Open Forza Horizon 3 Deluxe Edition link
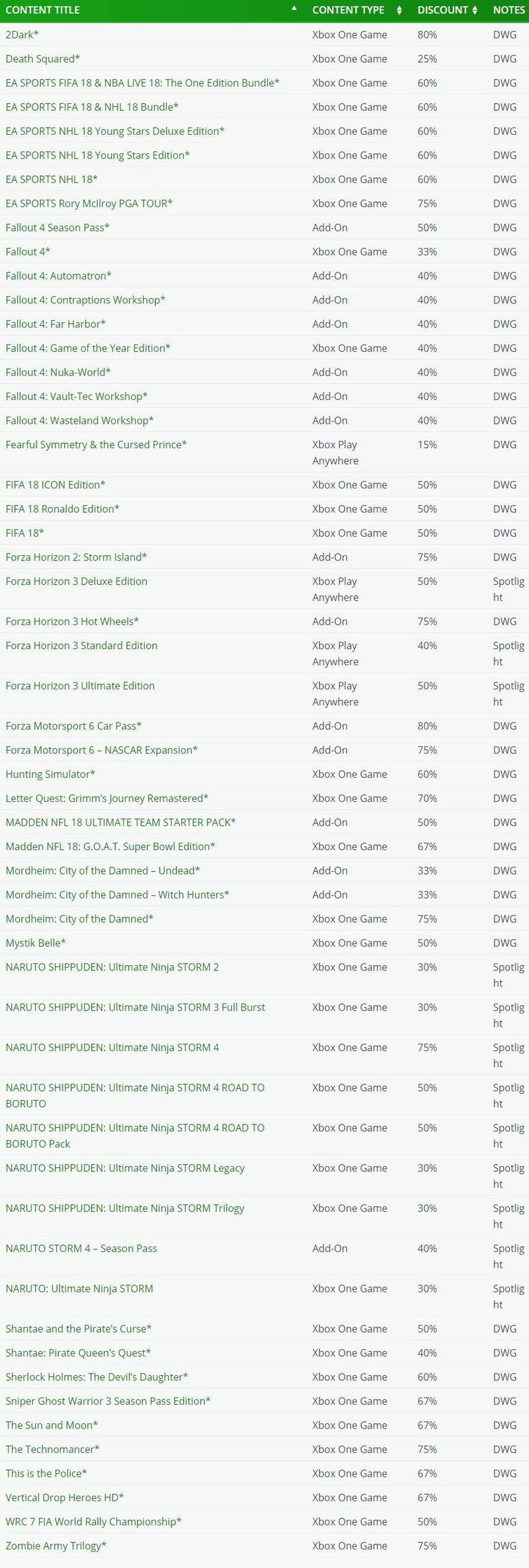The width and height of the screenshot is (529, 1568). coord(76,581)
